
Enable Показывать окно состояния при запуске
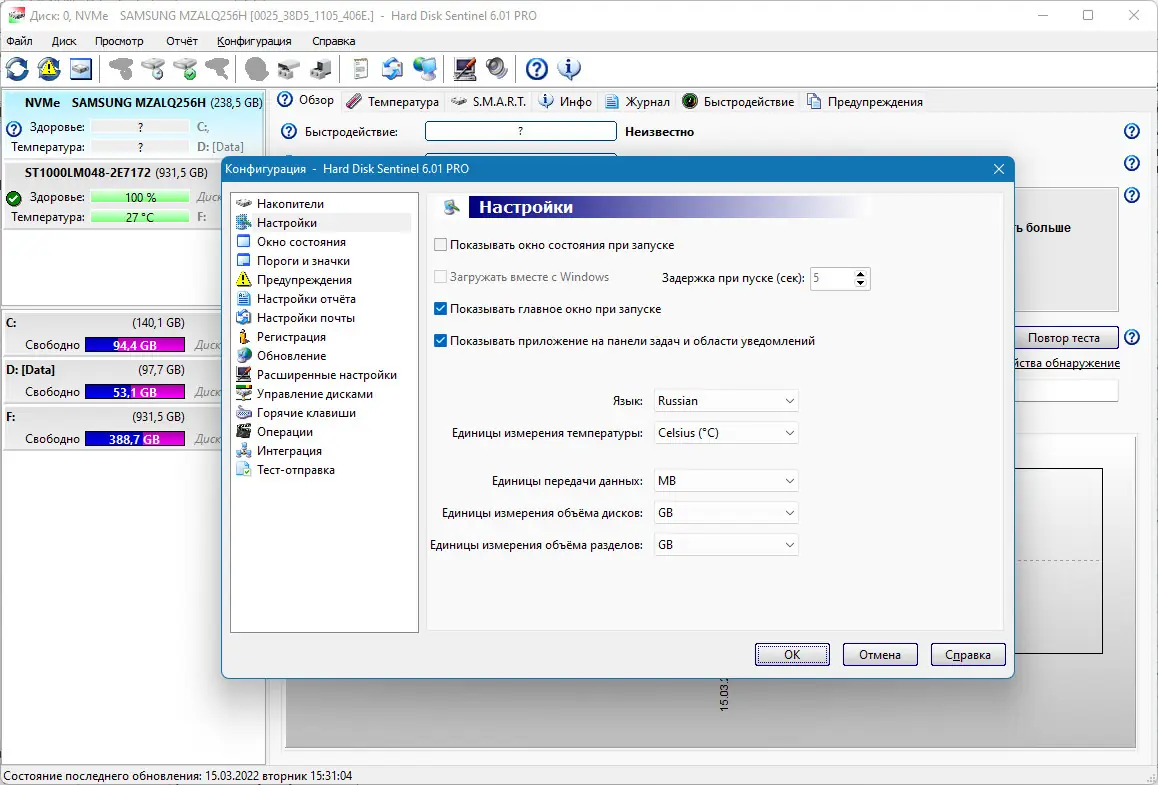point(439,244)
